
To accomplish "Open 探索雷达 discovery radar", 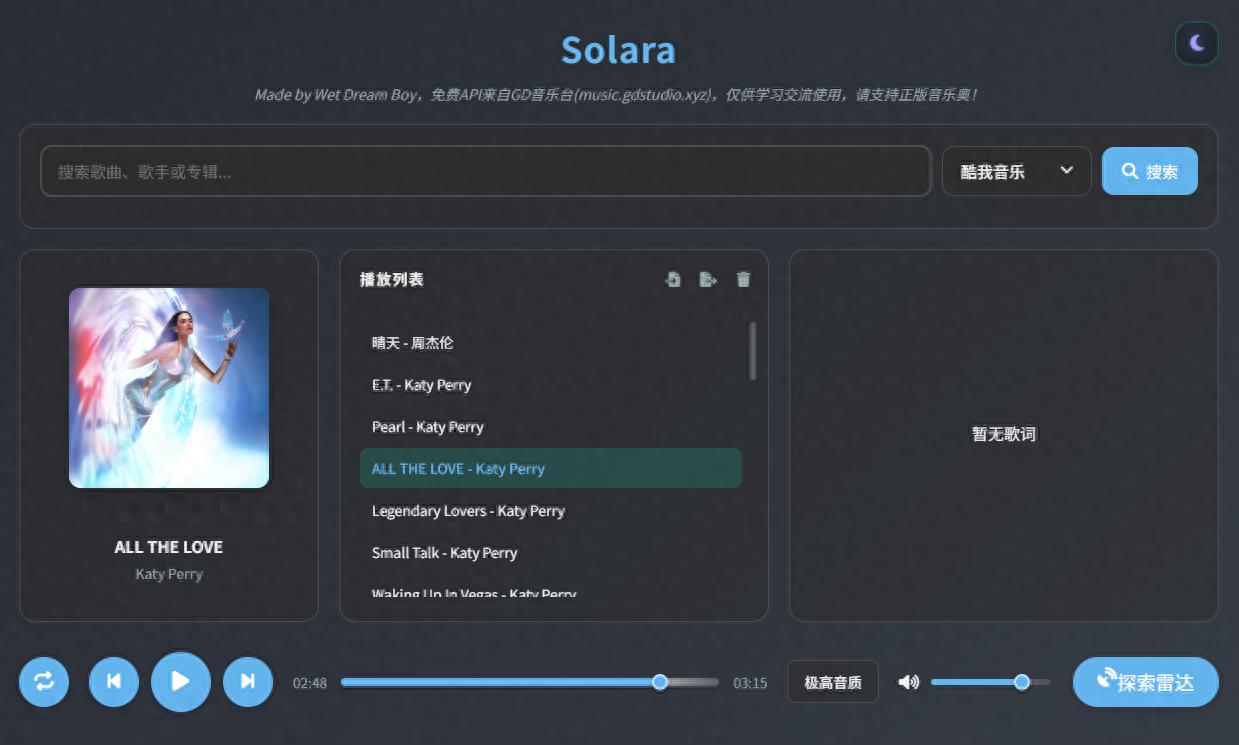I will pyautogui.click(x=1144, y=681).
